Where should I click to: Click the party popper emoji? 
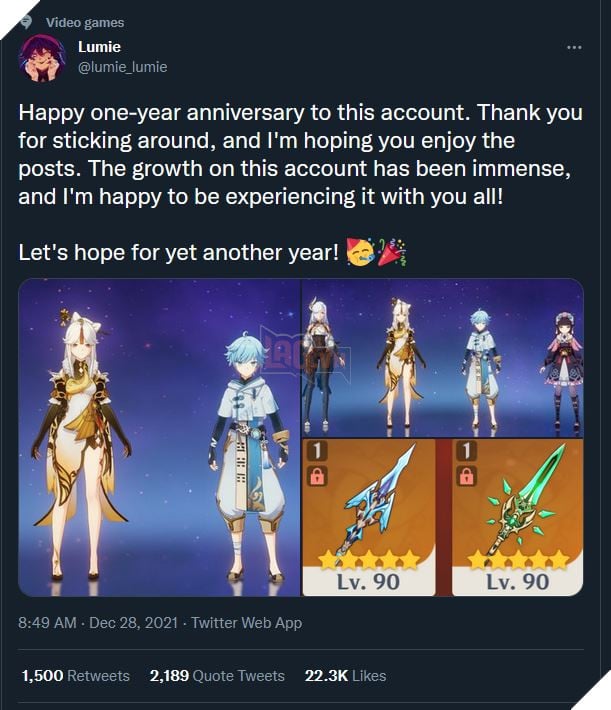[x=392, y=251]
